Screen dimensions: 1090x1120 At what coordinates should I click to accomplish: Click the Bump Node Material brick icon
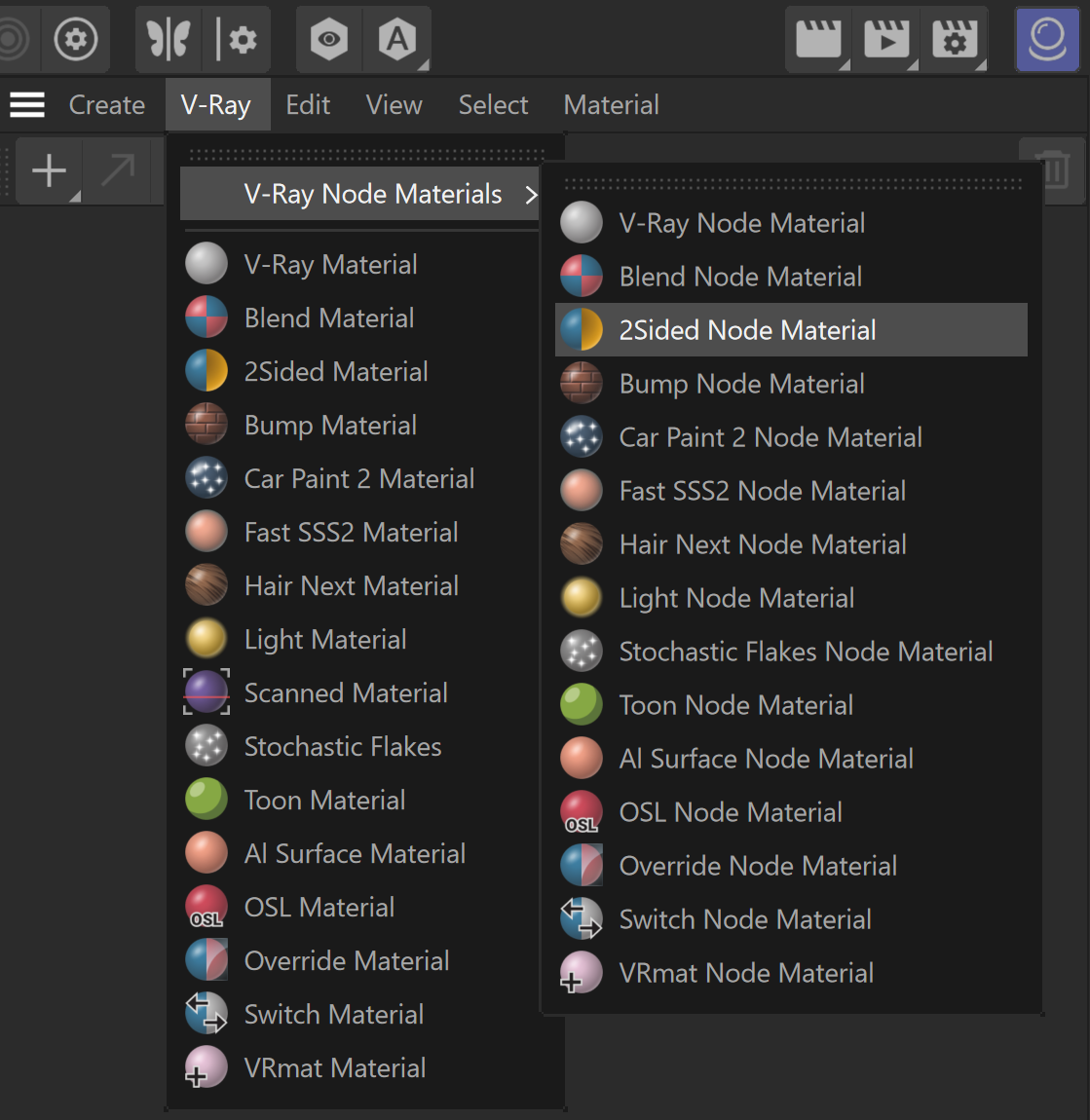pos(582,383)
